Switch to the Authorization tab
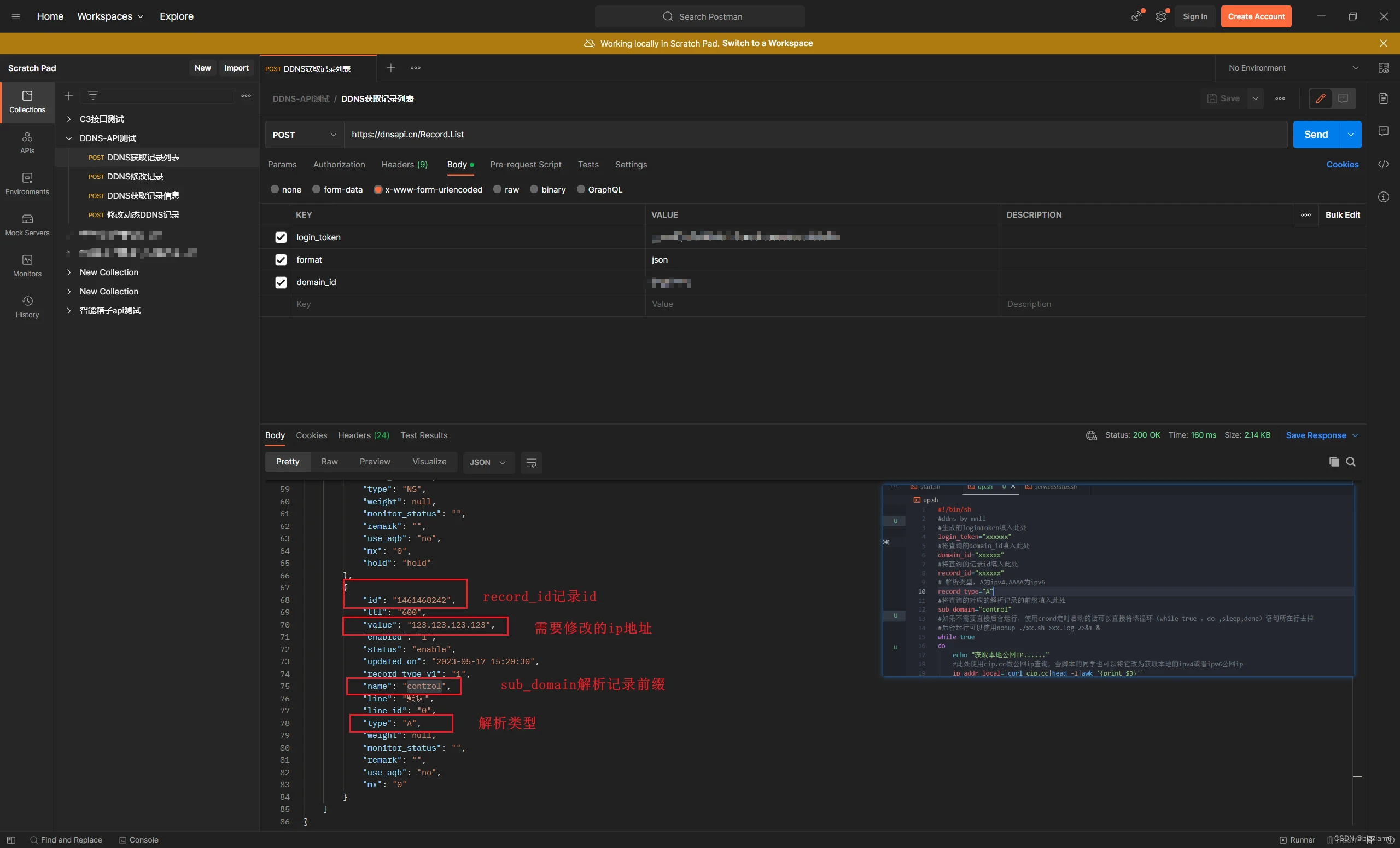This screenshot has height=848, width=1400. [339, 164]
